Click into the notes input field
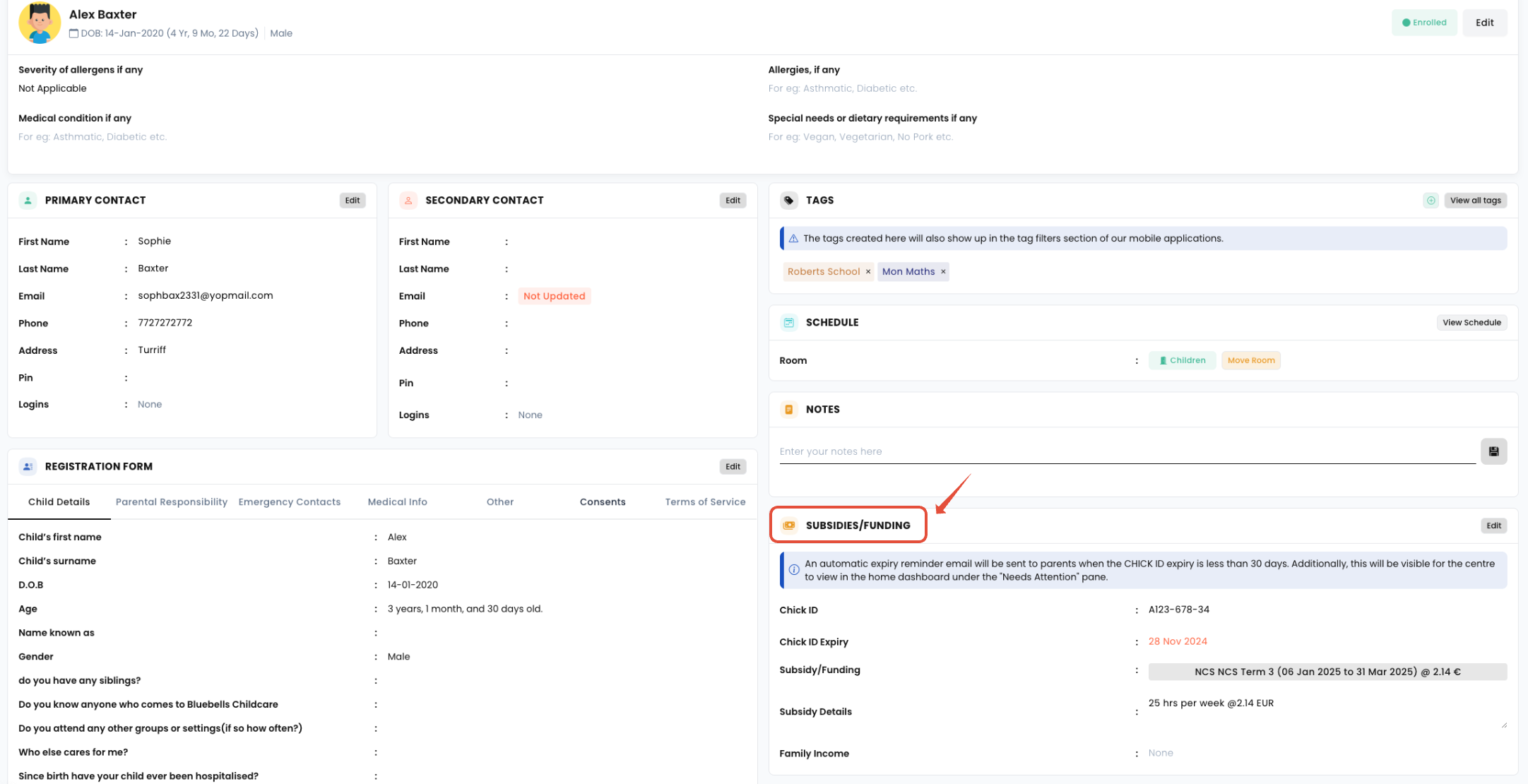Image resolution: width=1528 pixels, height=784 pixels. pos(1126,452)
